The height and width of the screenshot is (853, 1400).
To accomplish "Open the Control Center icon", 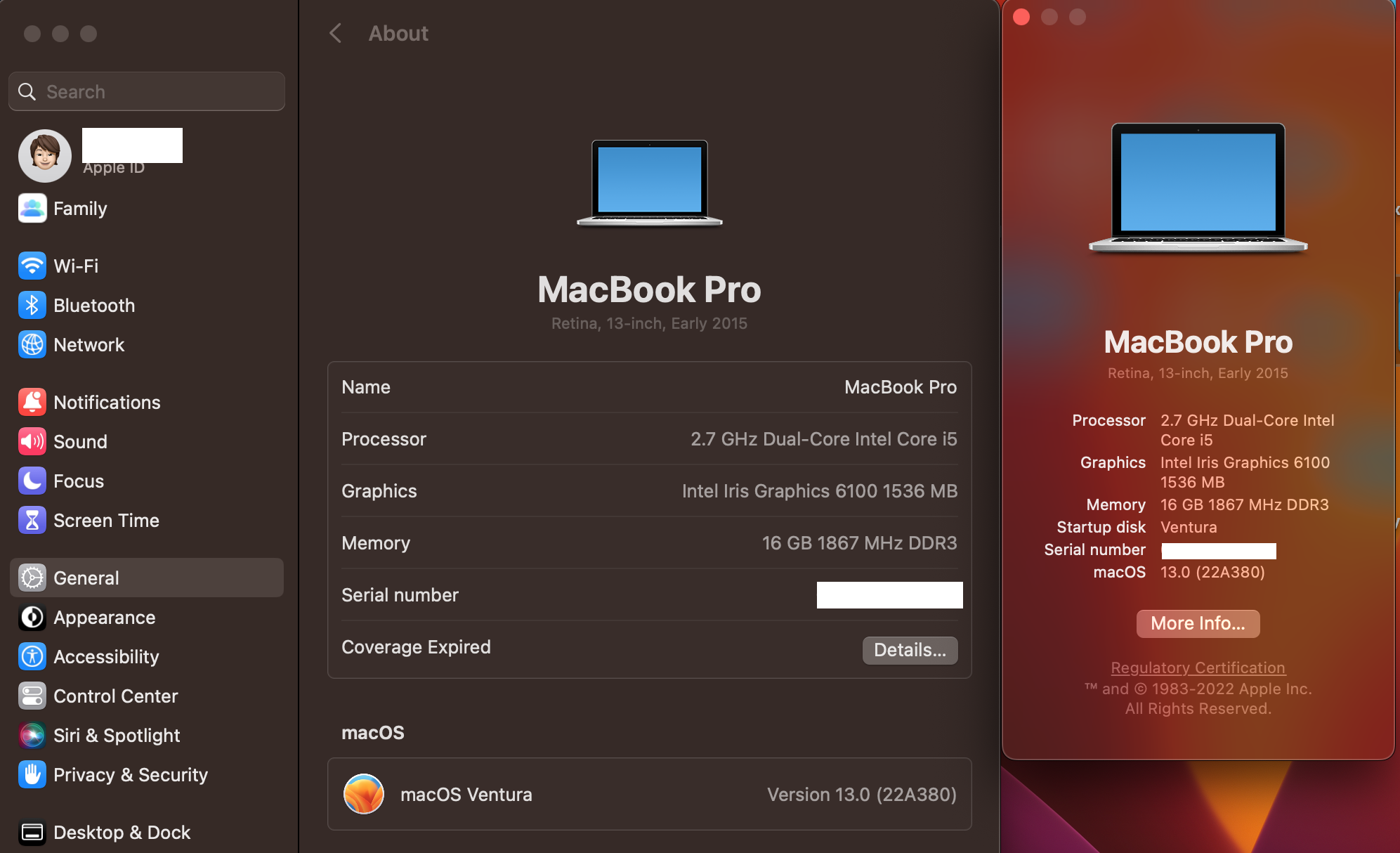I will (32, 696).
